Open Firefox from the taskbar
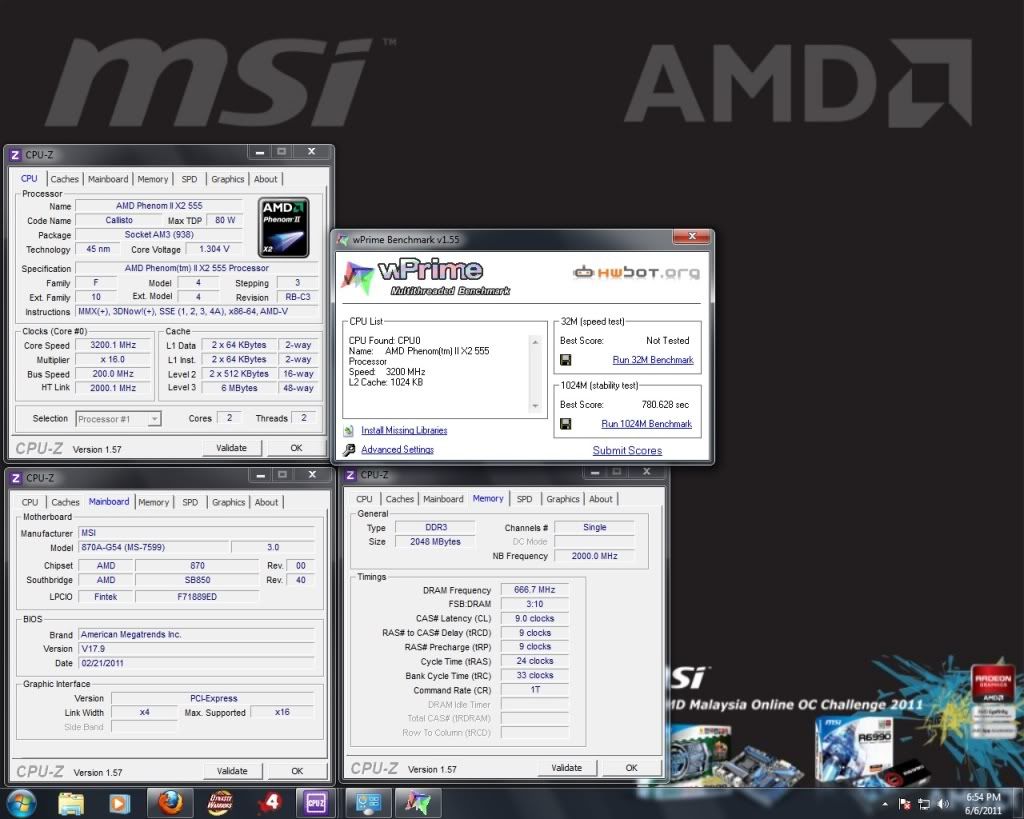This screenshot has height=819, width=1024. [x=170, y=803]
